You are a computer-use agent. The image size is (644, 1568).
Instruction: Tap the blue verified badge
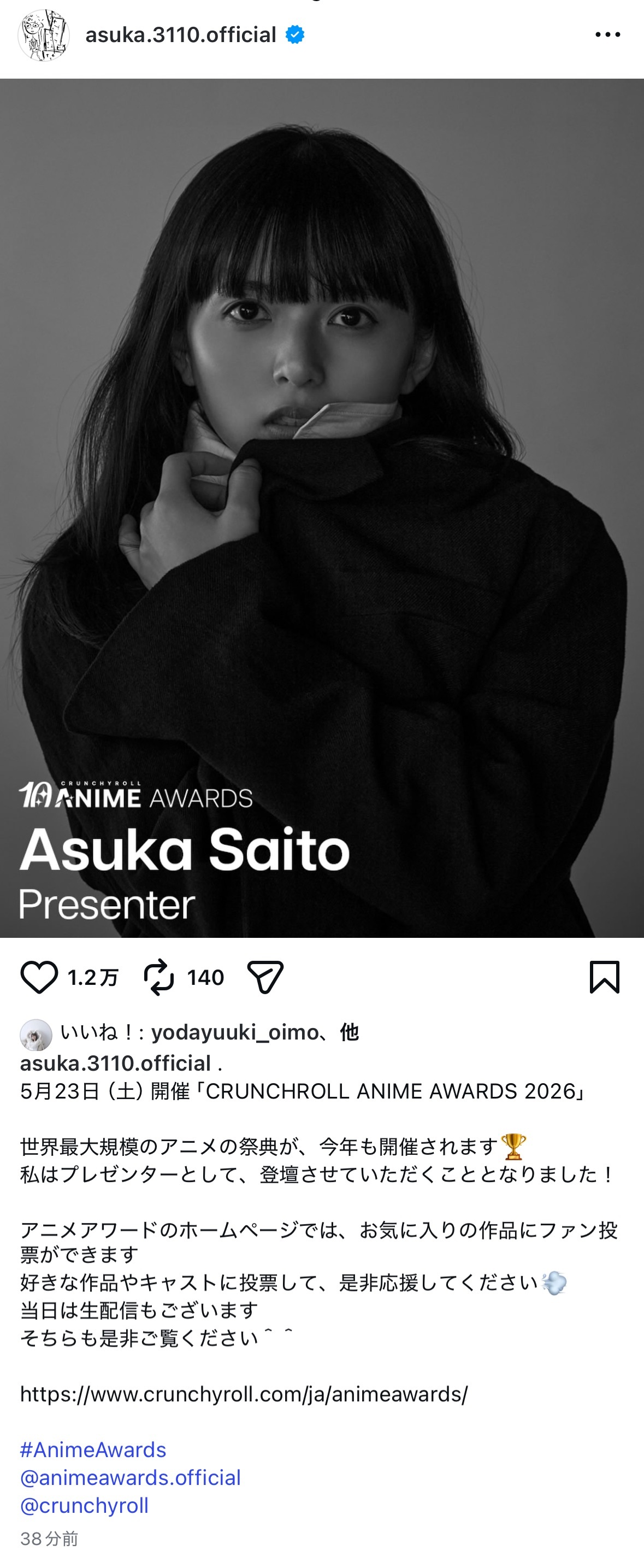[296, 34]
